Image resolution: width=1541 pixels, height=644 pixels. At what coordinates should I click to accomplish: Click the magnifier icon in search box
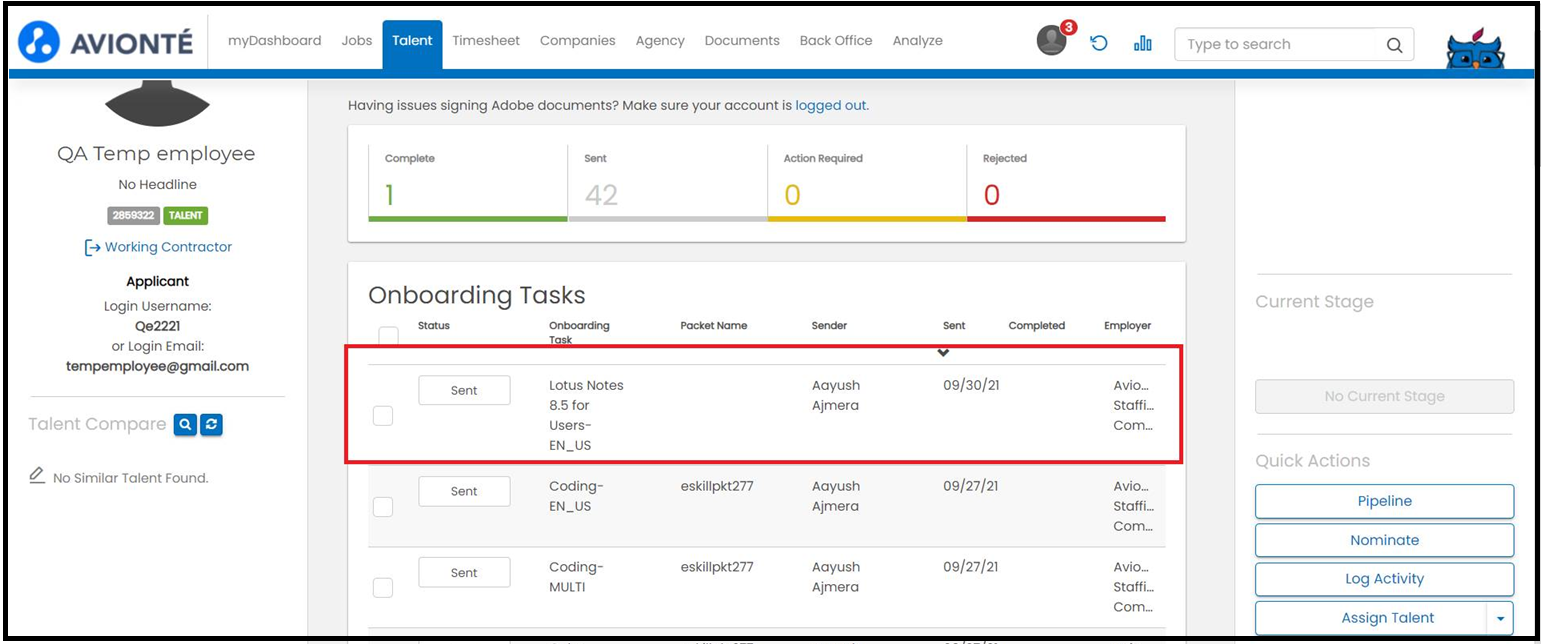(1394, 44)
